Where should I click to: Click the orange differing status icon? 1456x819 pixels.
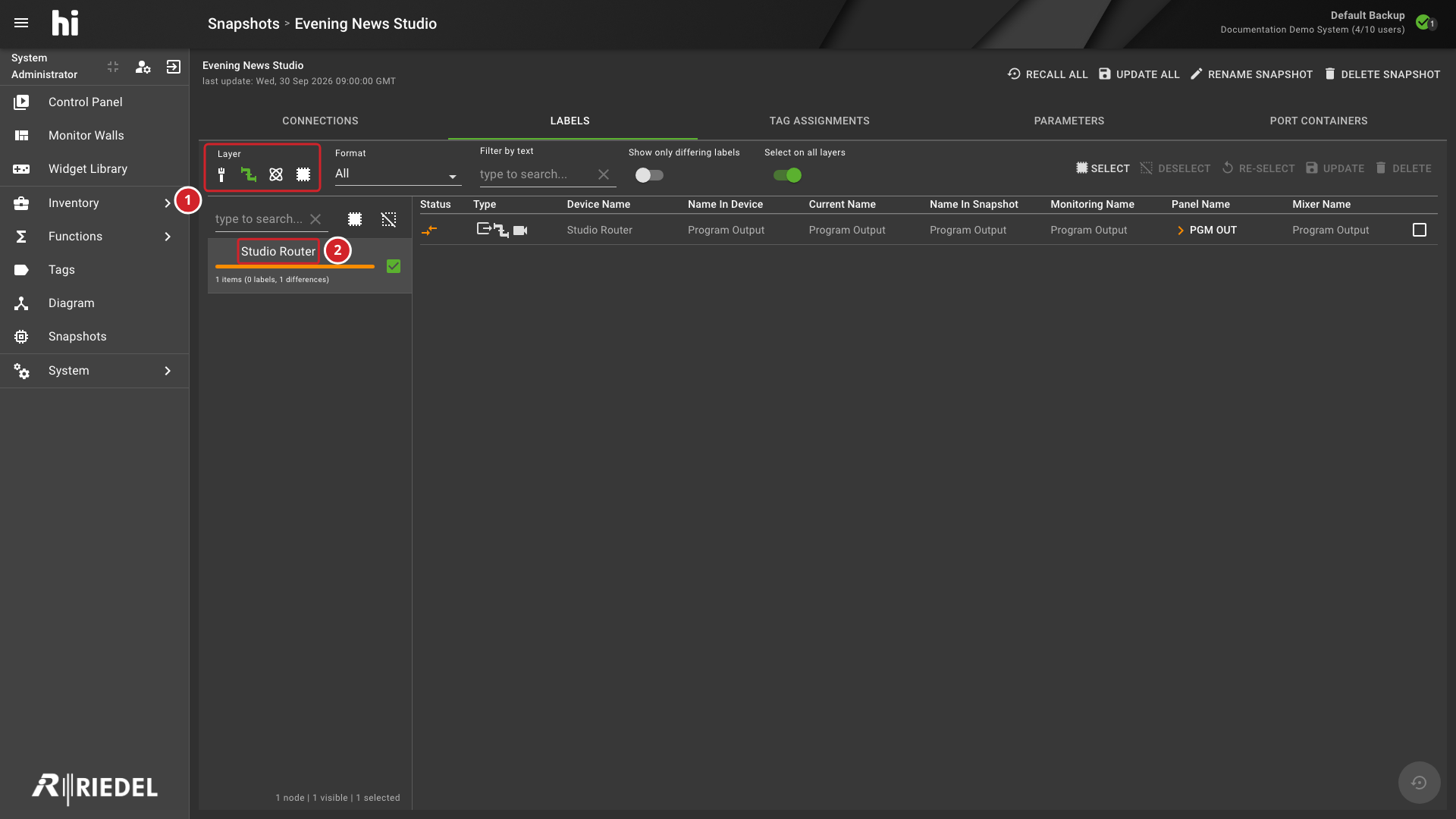click(x=429, y=230)
